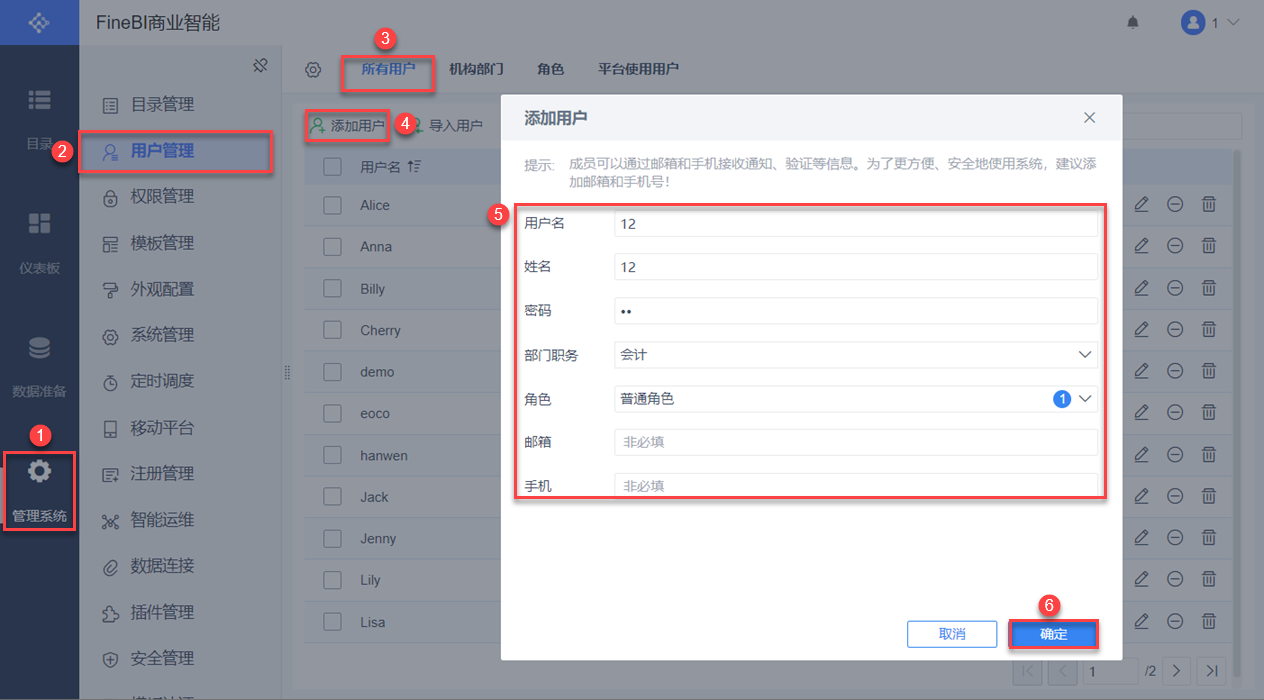Delete user Alice with trash icon
This screenshot has width=1264, height=700.
[1208, 204]
